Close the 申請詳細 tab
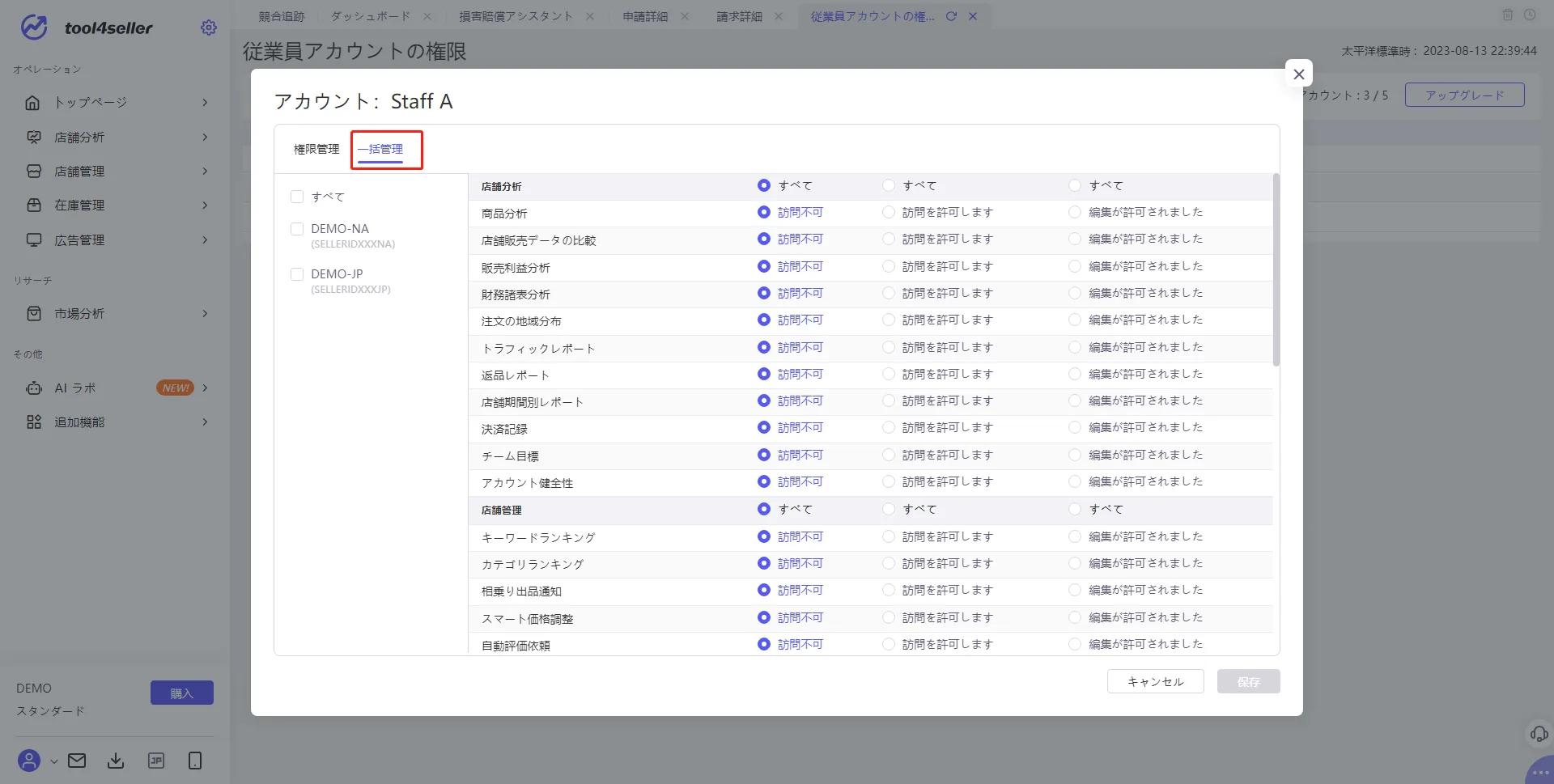This screenshot has width=1554, height=784. tap(685, 16)
